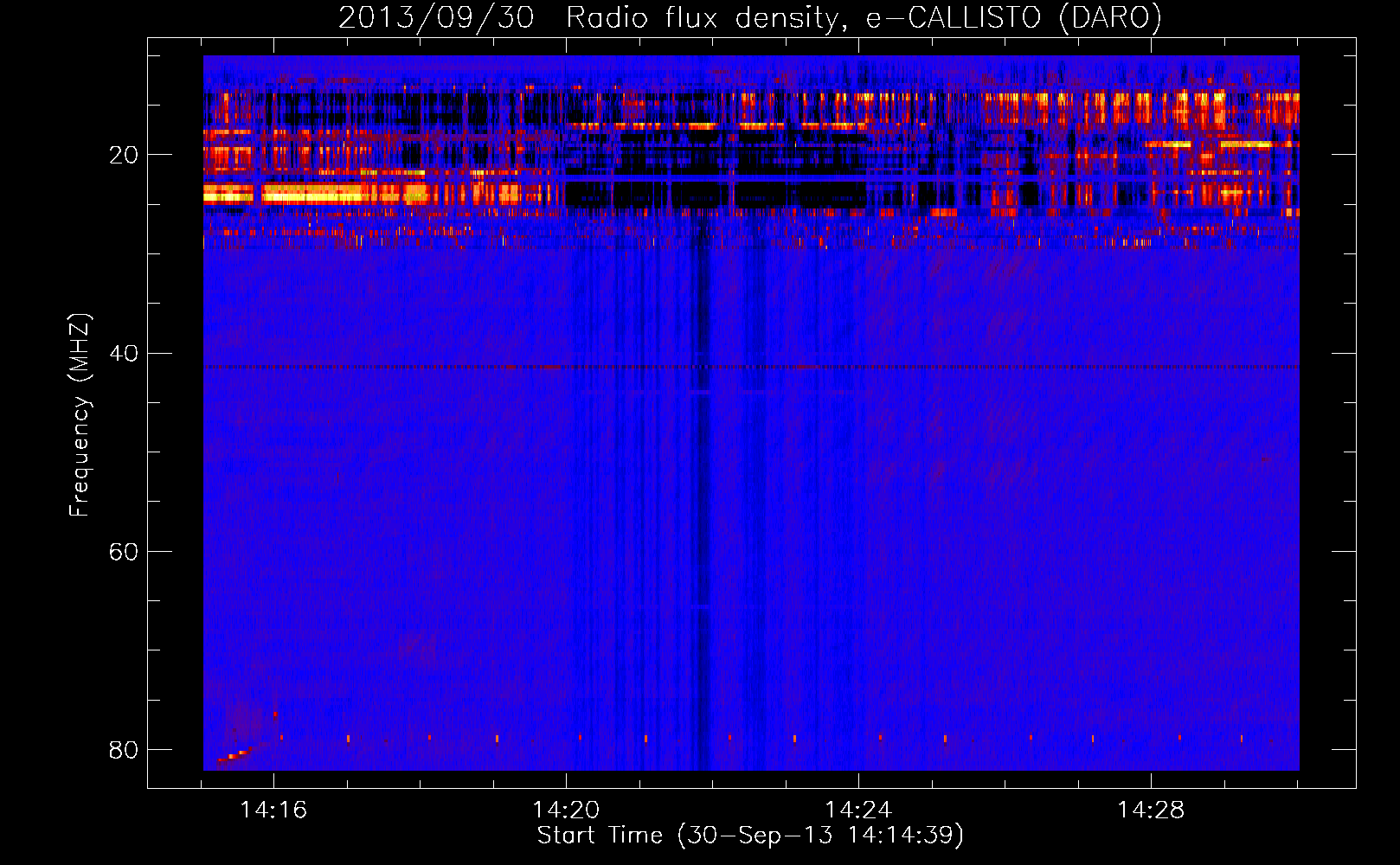Click the "20" frequency tick label

tap(123, 155)
